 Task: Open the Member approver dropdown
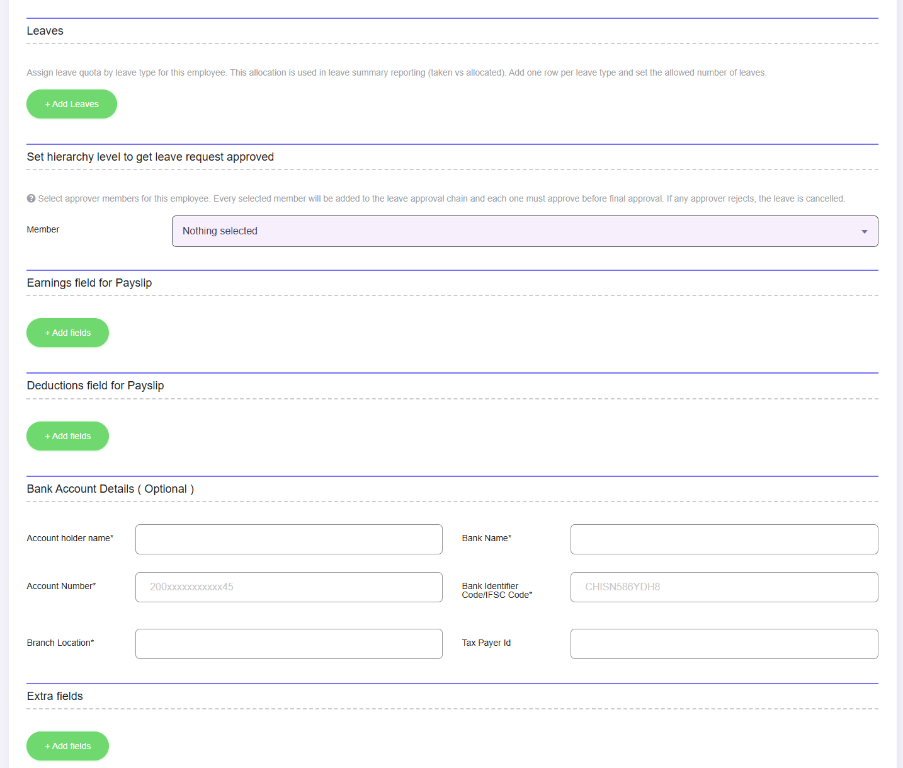pos(525,231)
